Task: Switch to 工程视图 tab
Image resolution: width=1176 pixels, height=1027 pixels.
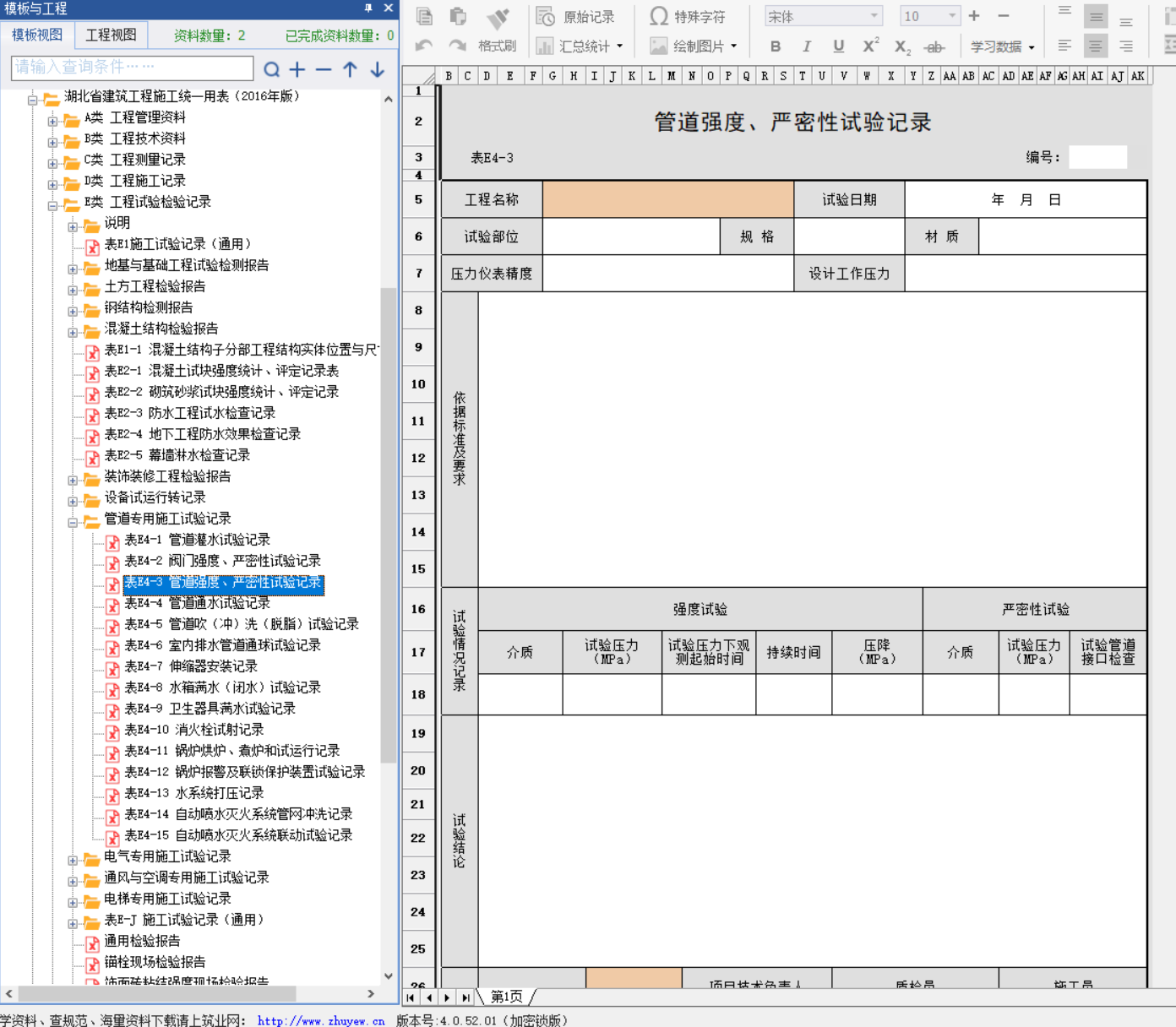Action: click(x=111, y=35)
